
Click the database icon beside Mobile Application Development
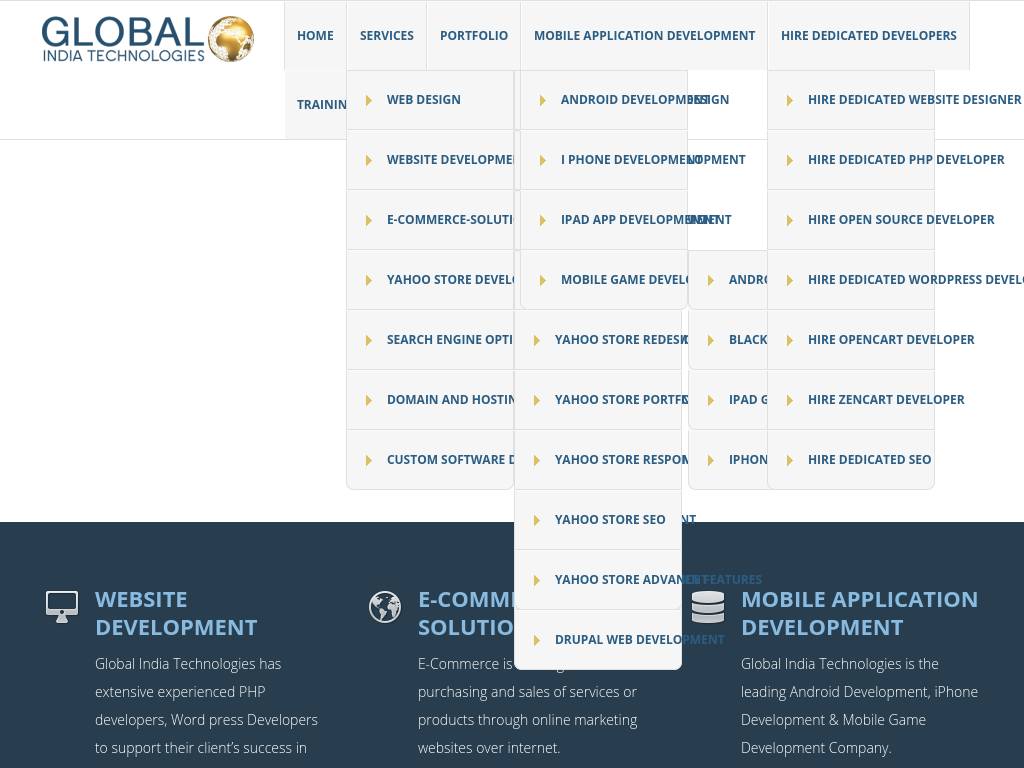click(708, 606)
